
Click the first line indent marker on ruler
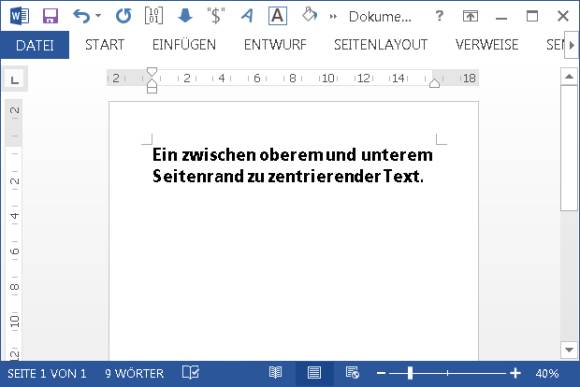(x=152, y=72)
